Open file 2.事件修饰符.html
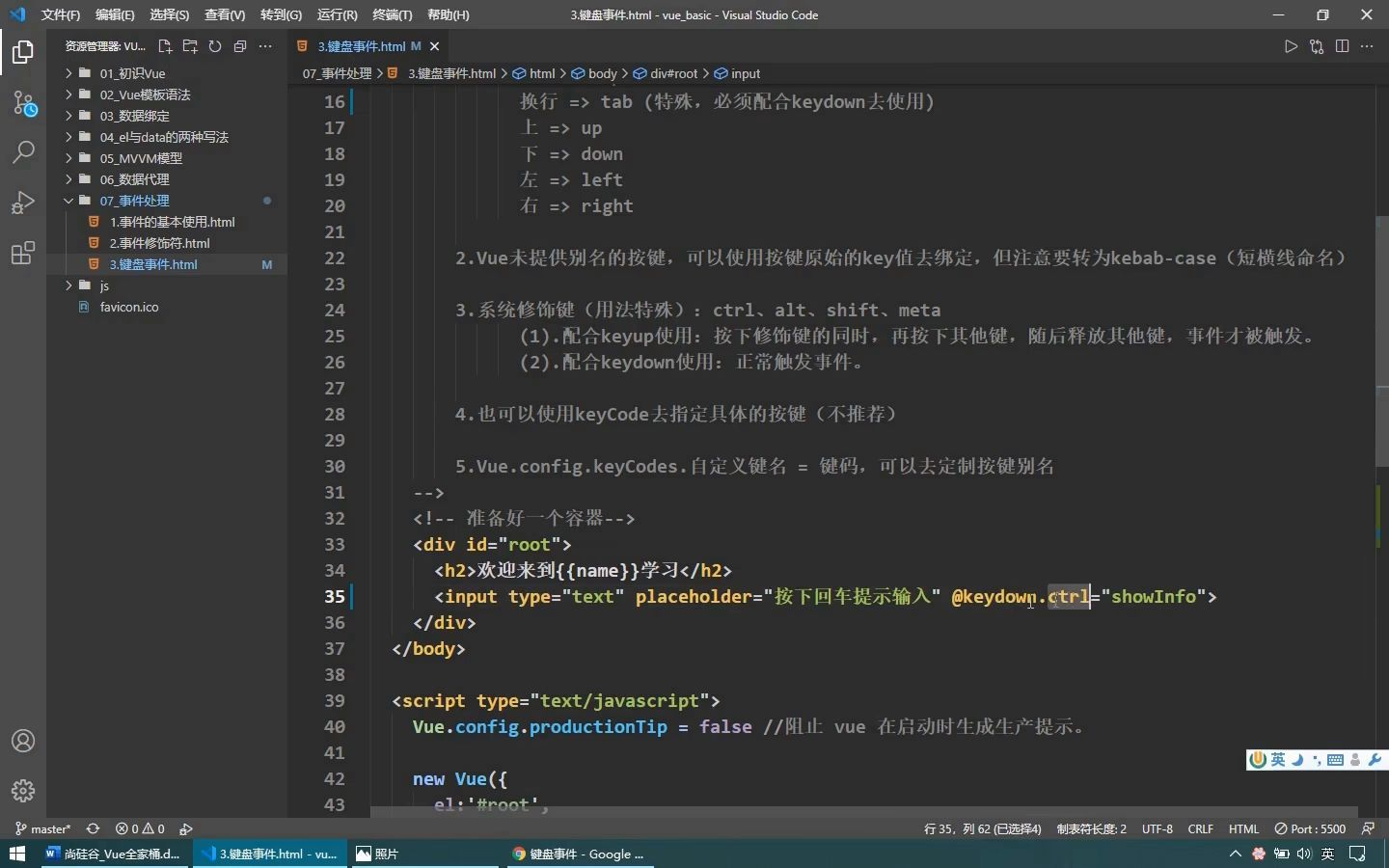The image size is (1389, 868). click(159, 243)
